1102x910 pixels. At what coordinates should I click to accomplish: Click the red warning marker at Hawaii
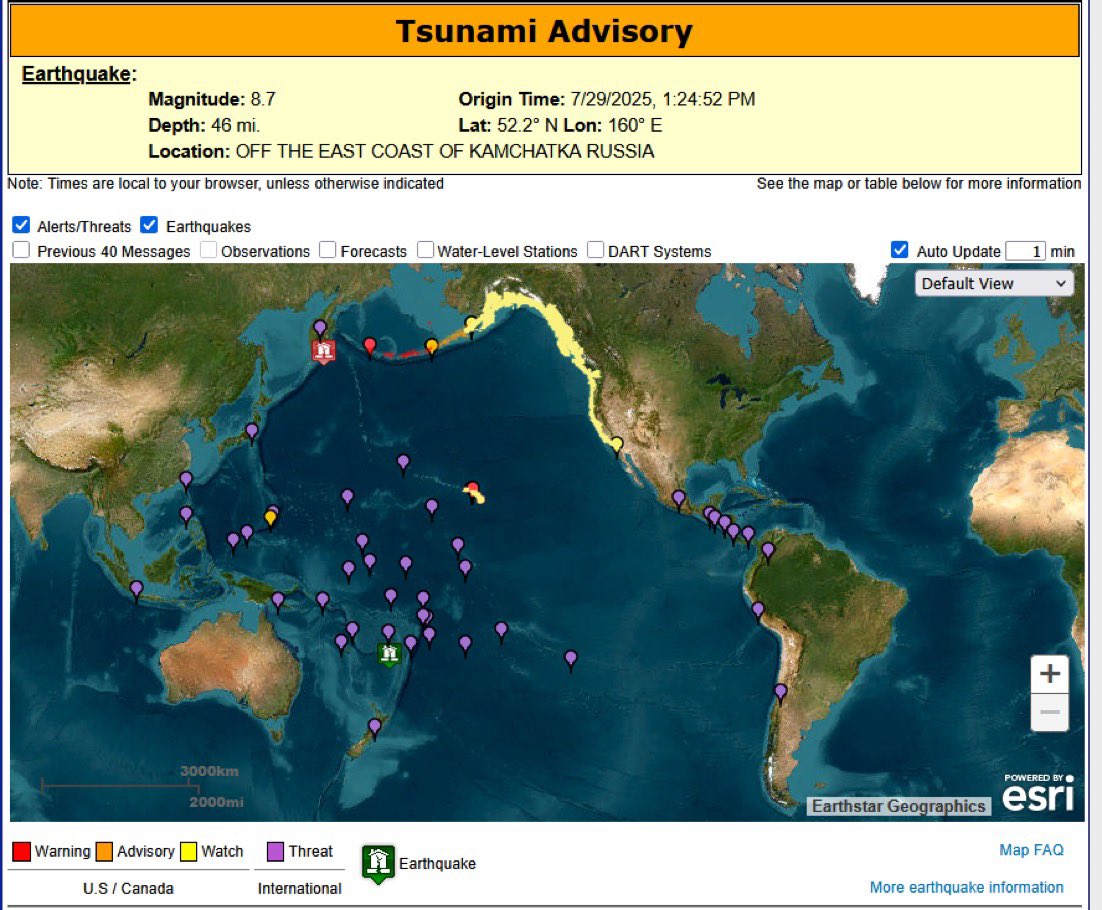click(x=473, y=488)
